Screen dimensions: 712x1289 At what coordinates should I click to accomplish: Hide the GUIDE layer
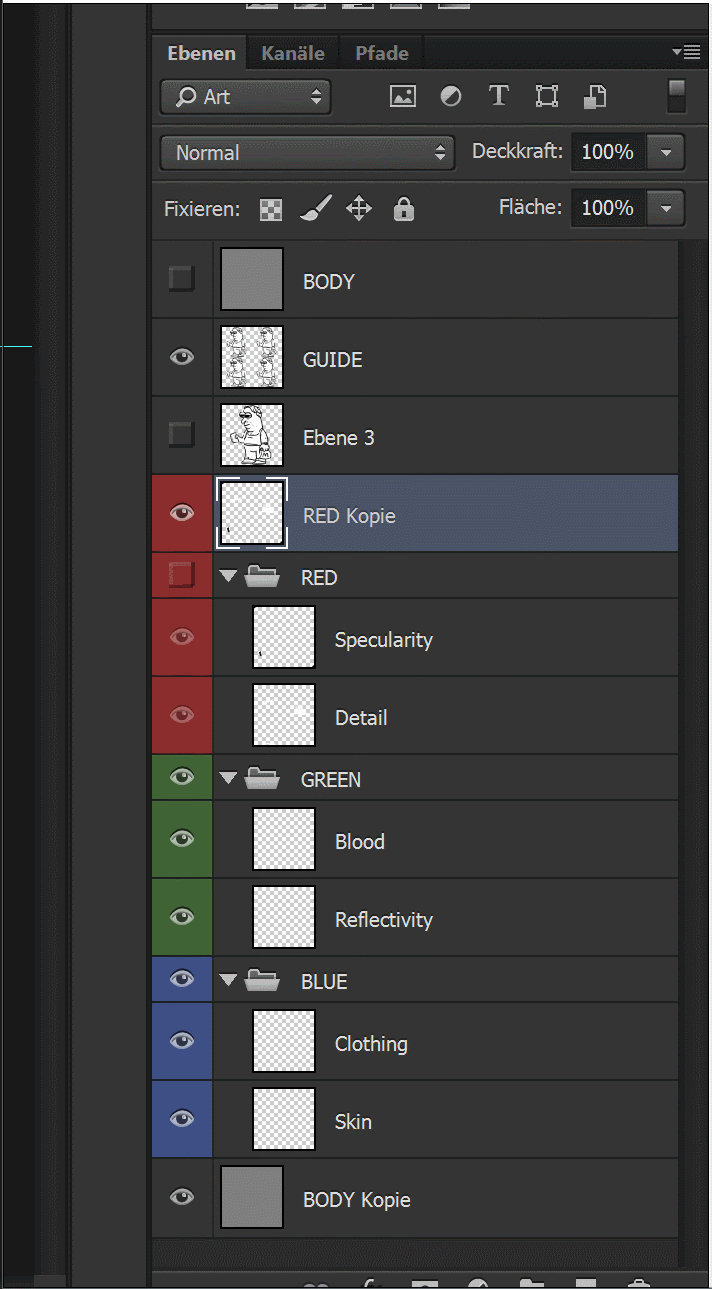(182, 357)
